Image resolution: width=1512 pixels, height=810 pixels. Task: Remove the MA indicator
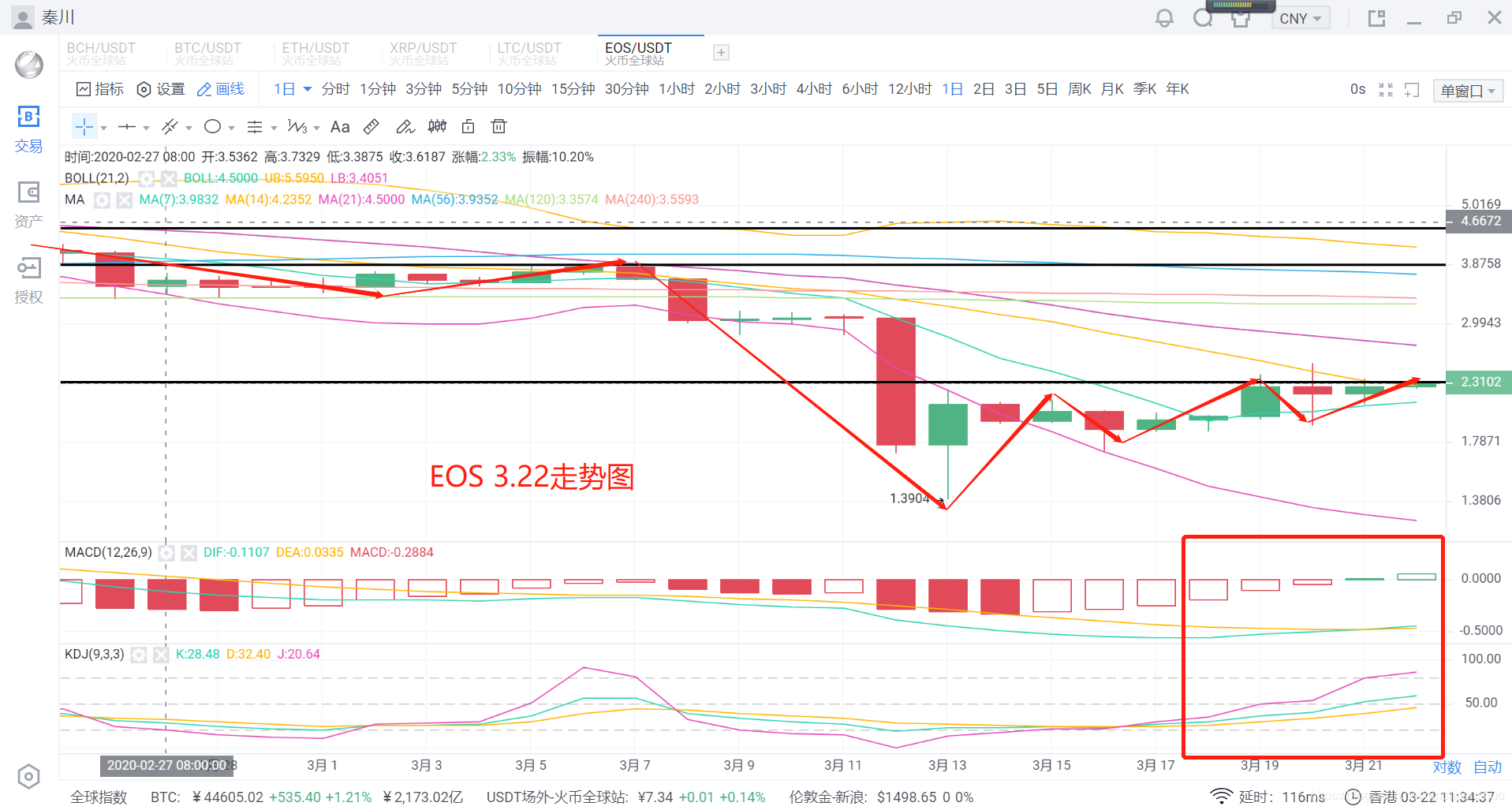click(x=124, y=200)
